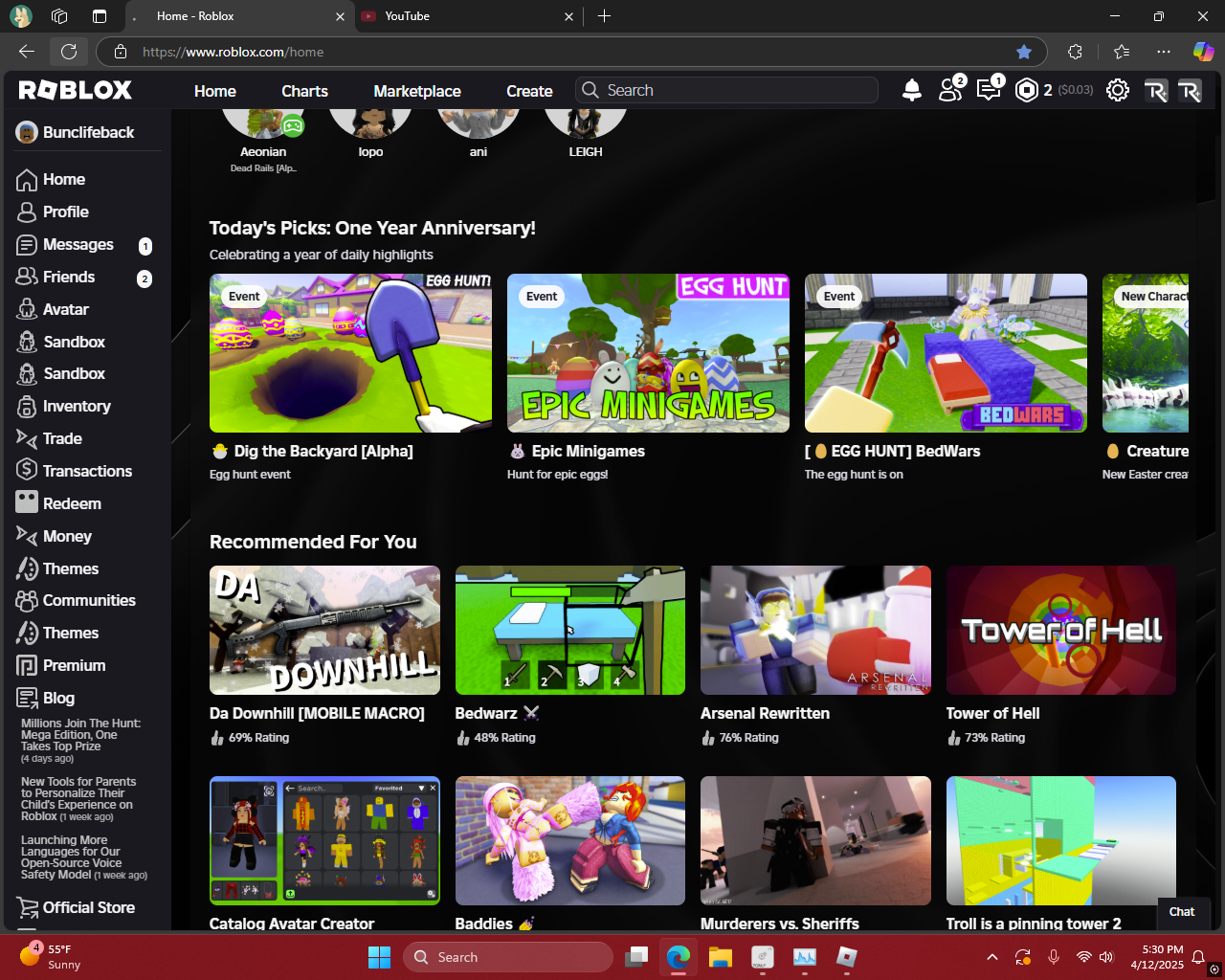This screenshot has height=980, width=1225.
Task: Open Communities in the left sidebar
Action: click(x=89, y=600)
